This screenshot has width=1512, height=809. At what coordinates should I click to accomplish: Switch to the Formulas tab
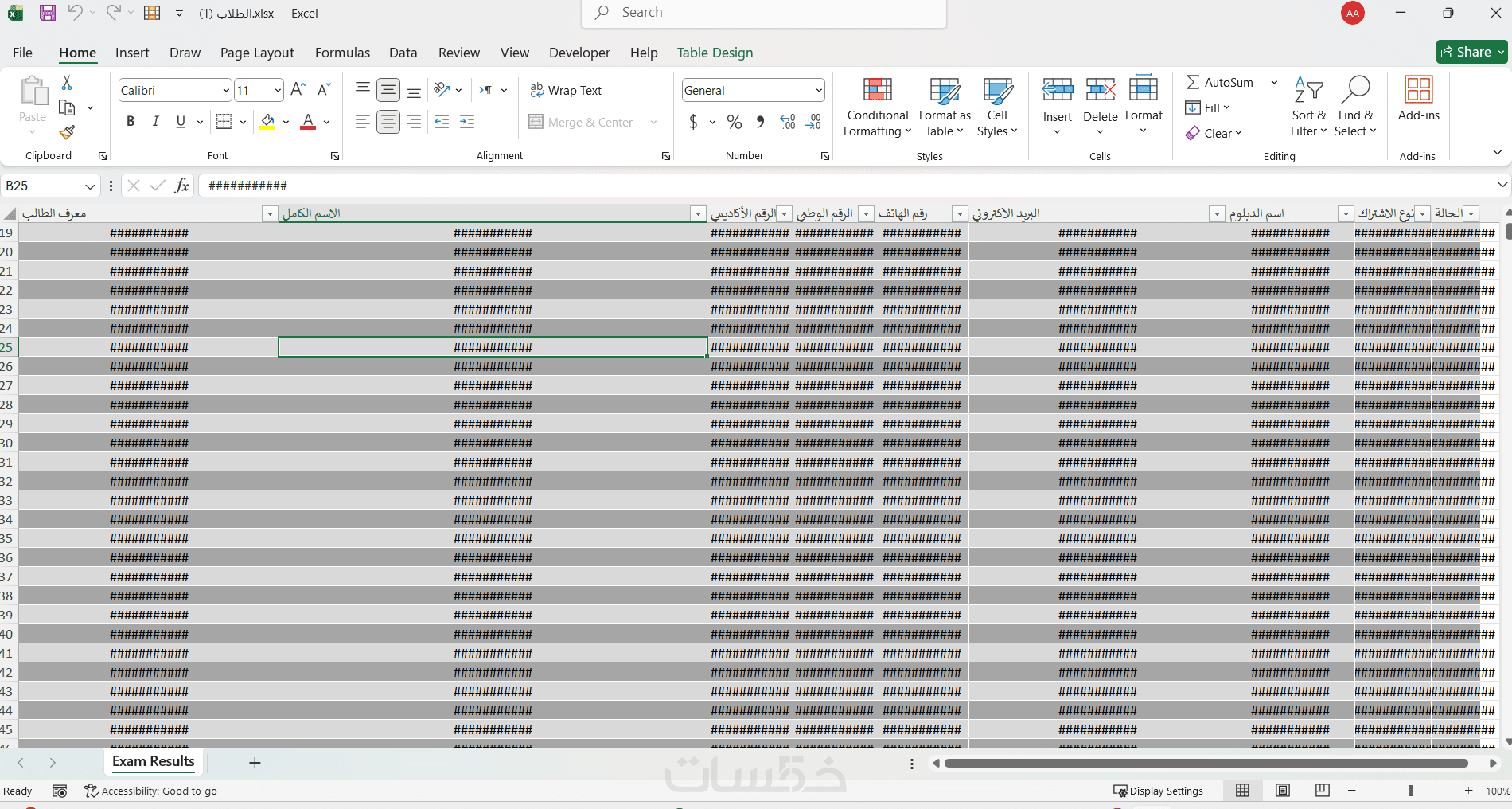pyautogui.click(x=342, y=53)
